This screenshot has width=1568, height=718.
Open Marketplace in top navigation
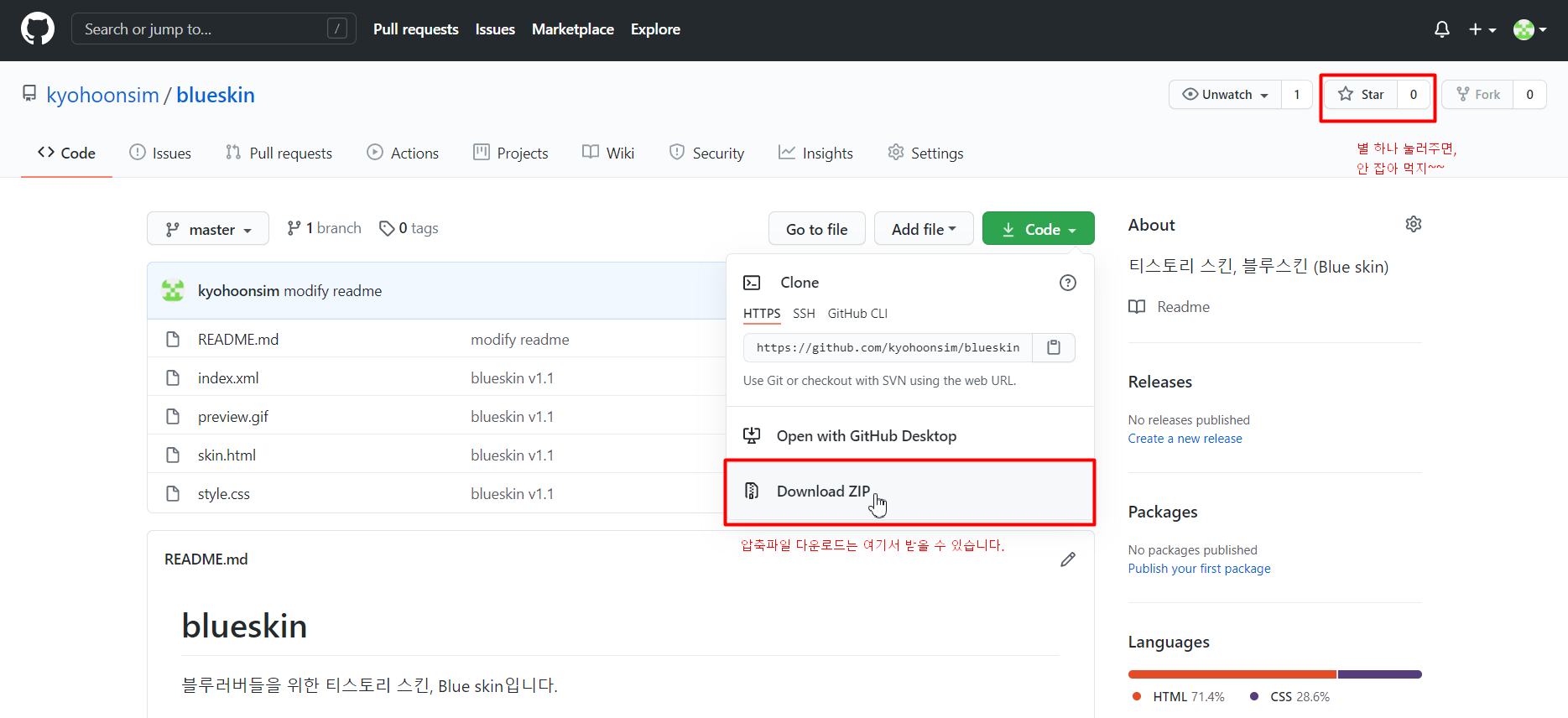[573, 29]
